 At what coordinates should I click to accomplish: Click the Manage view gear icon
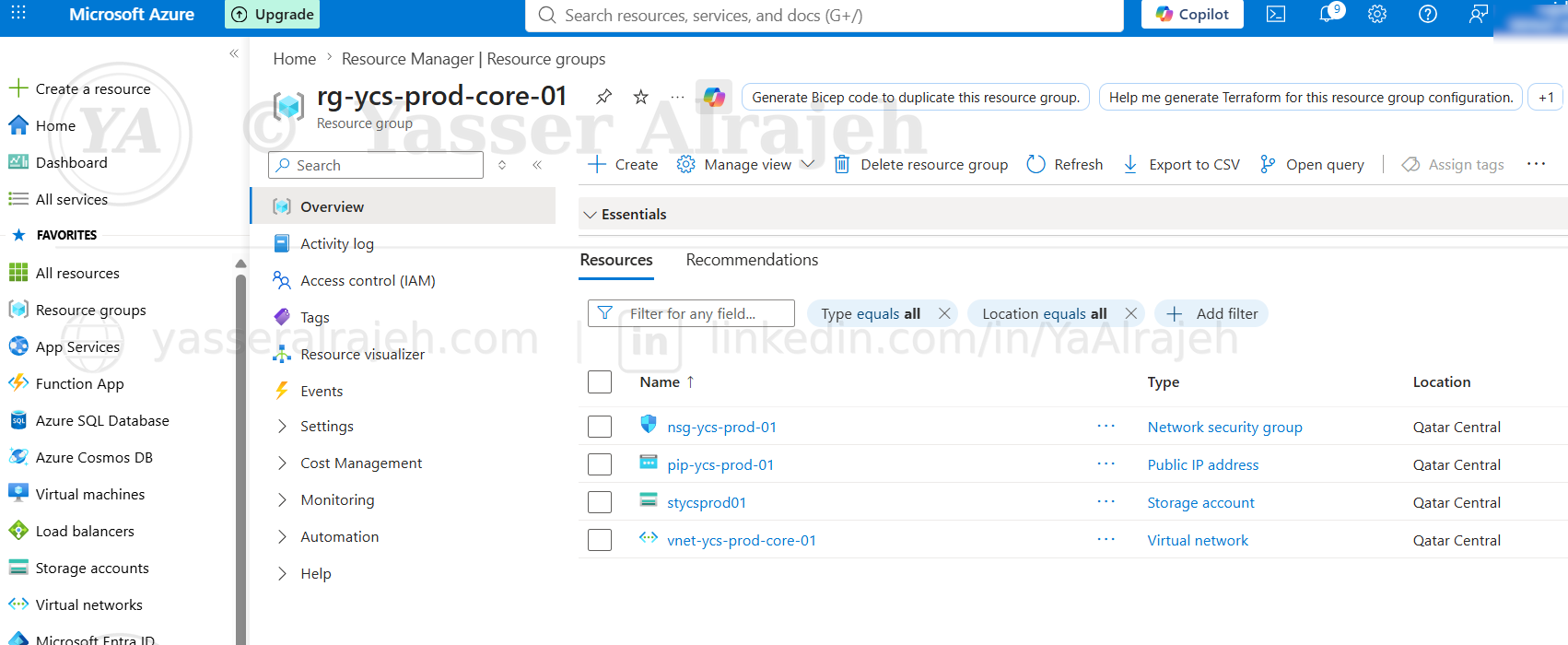[685, 164]
